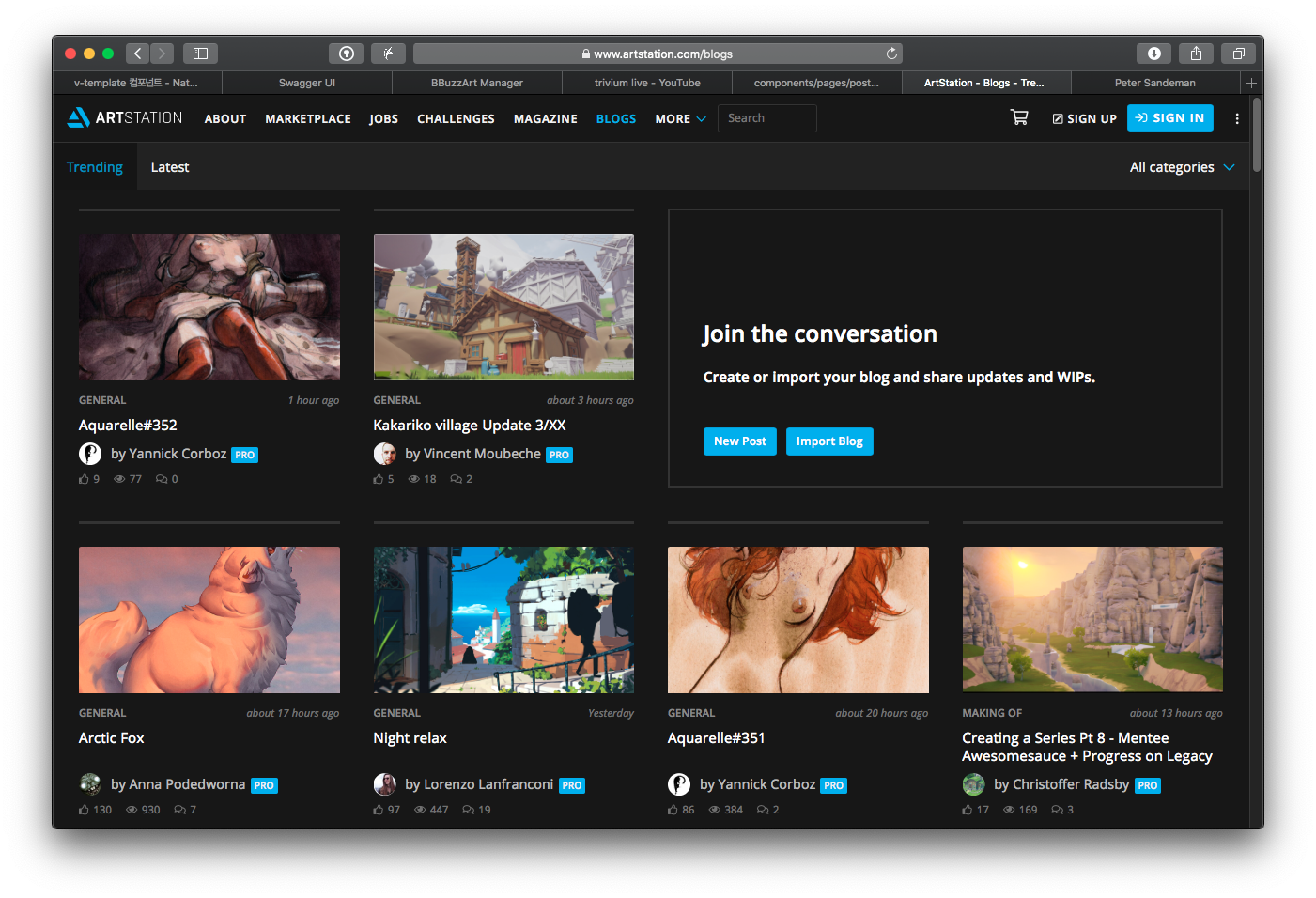Click the Import Blog button

(x=829, y=441)
